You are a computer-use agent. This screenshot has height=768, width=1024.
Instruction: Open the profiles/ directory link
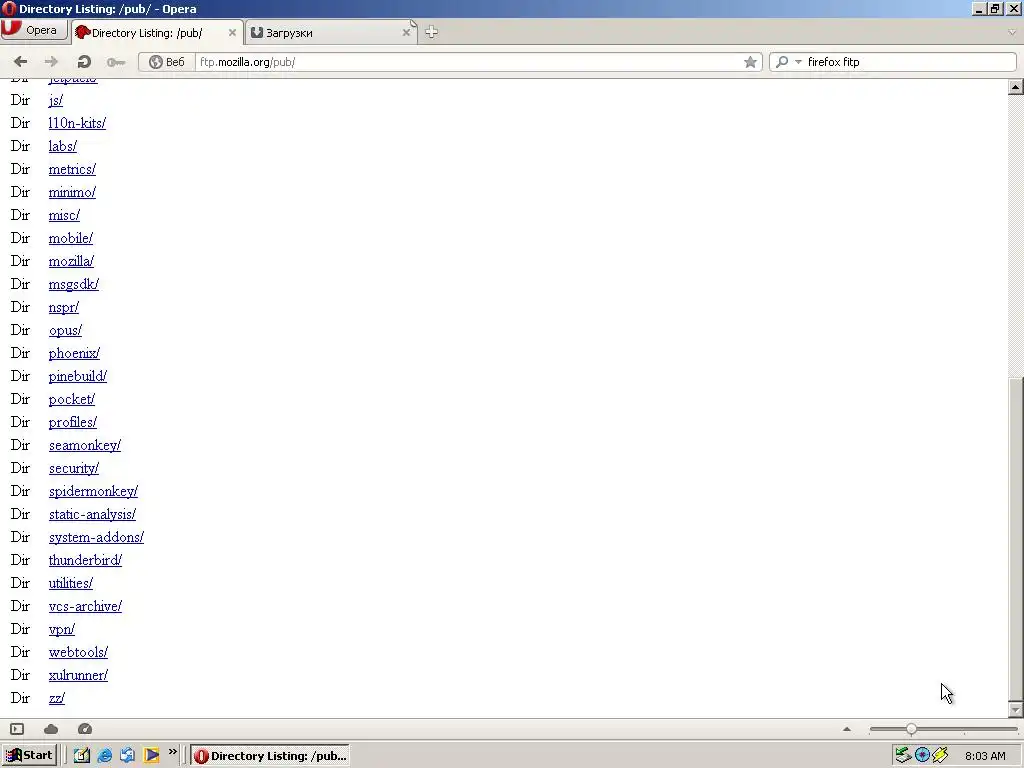pyautogui.click(x=72, y=422)
